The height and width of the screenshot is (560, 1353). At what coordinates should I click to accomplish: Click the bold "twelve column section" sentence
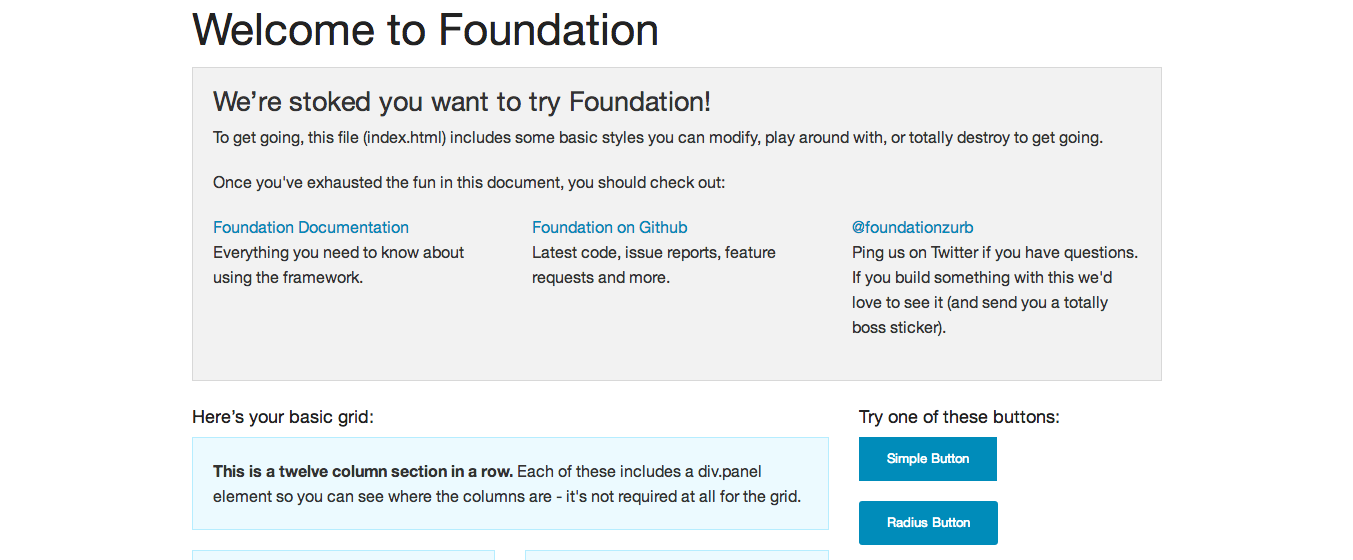click(x=363, y=472)
